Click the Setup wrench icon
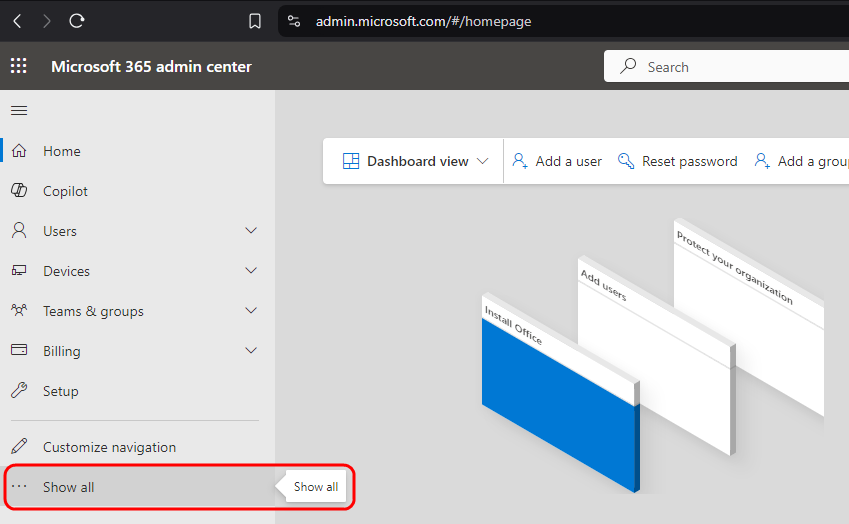The height and width of the screenshot is (524, 849). click(19, 391)
